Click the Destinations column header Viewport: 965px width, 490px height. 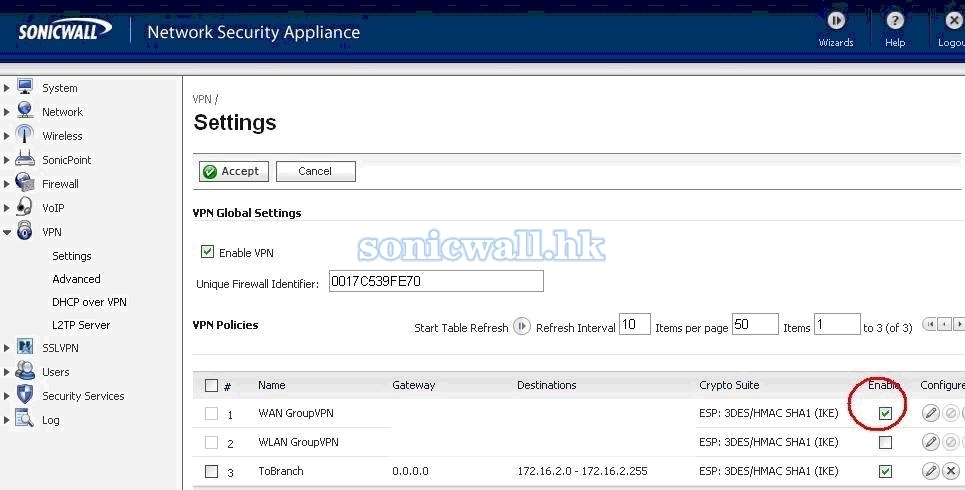pos(547,385)
